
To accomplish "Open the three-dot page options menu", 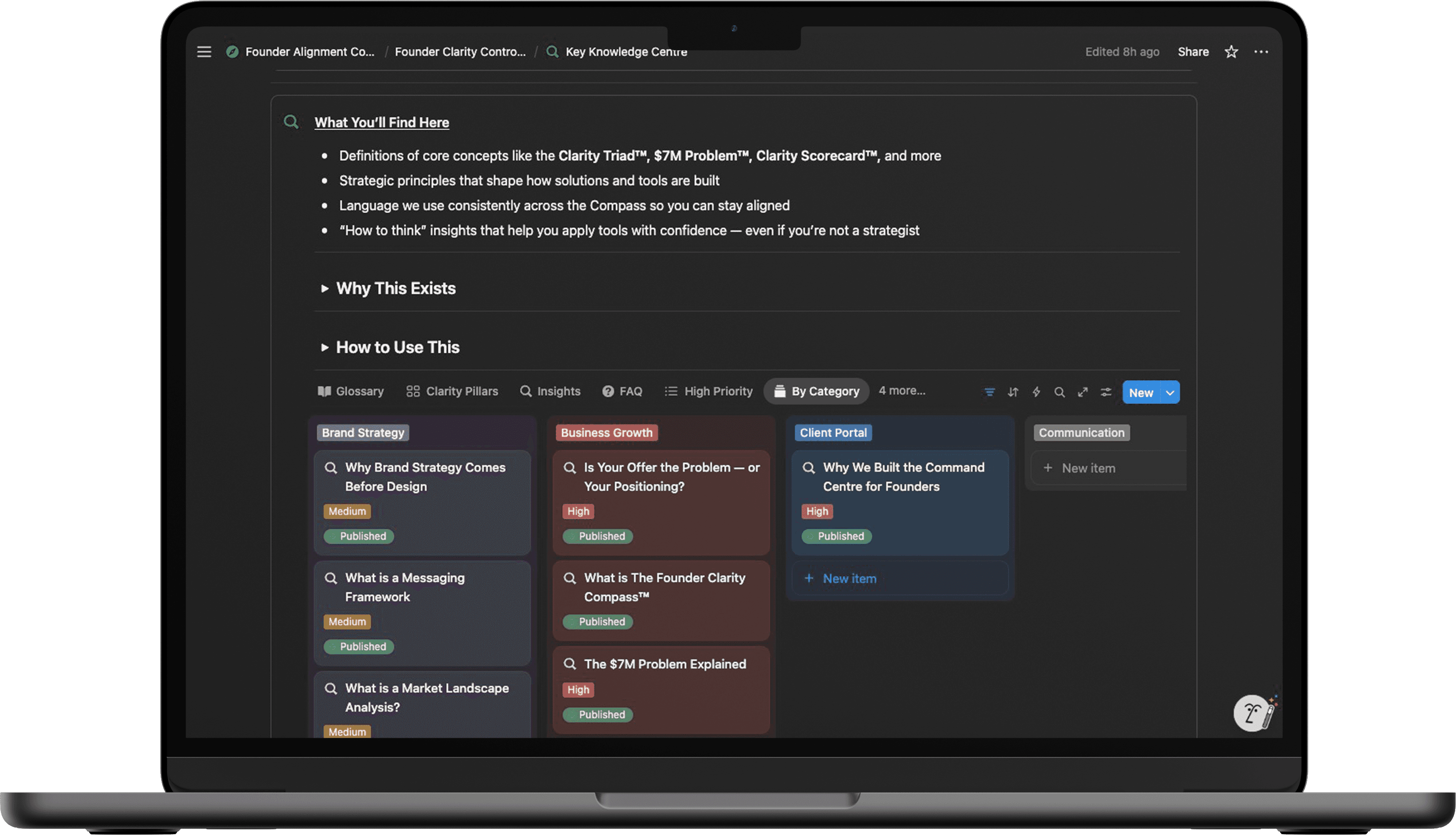I will coord(1261,51).
